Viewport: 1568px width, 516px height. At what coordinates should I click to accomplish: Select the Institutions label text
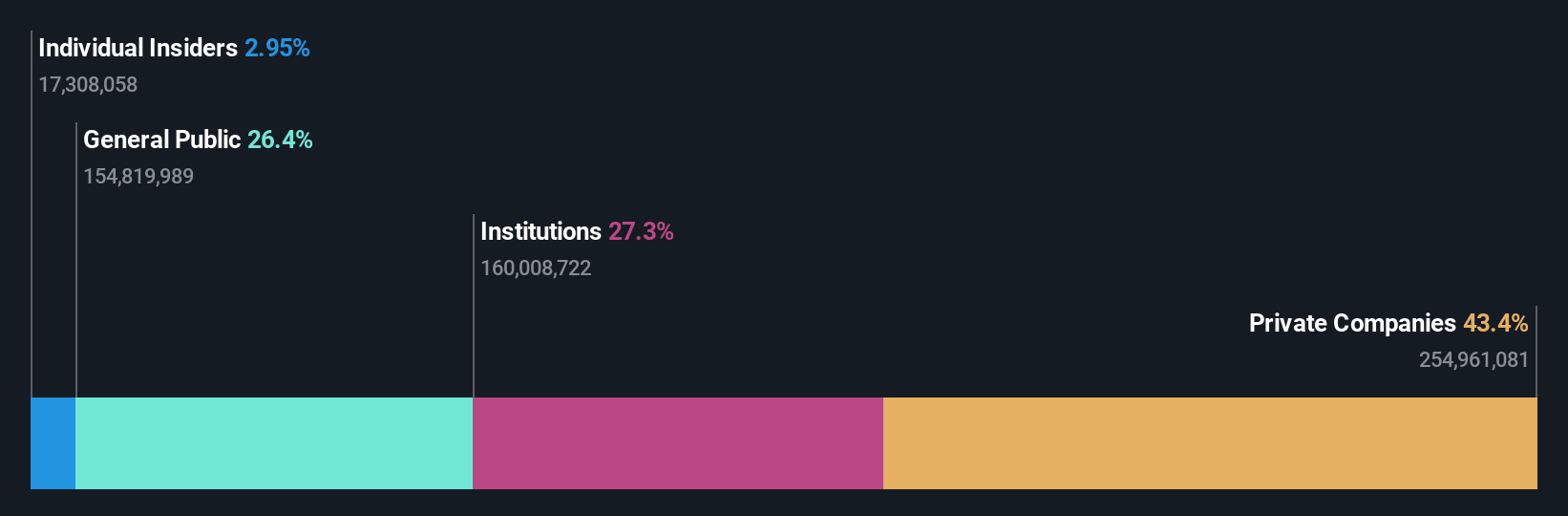(x=540, y=231)
